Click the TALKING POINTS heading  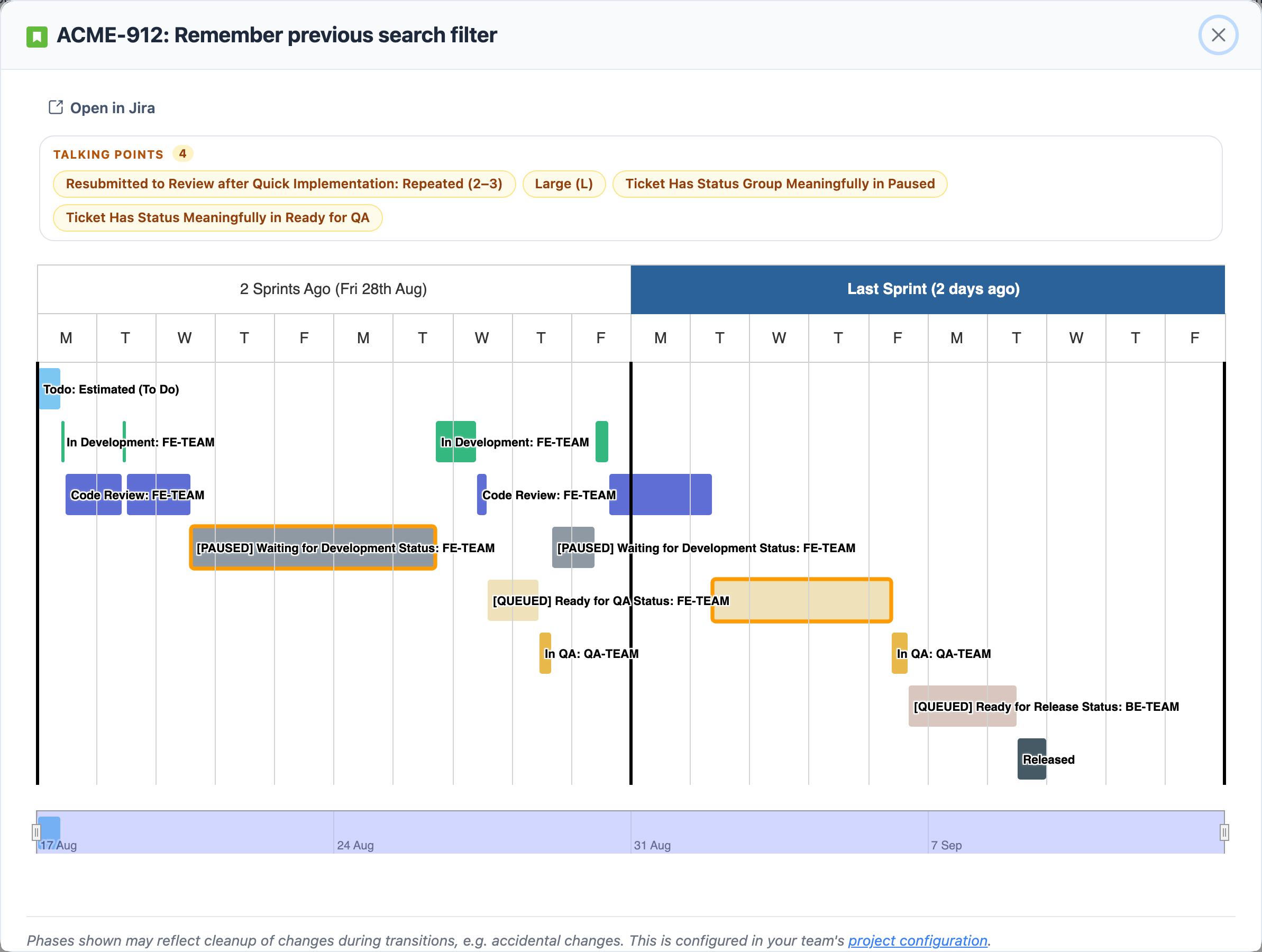tap(108, 154)
